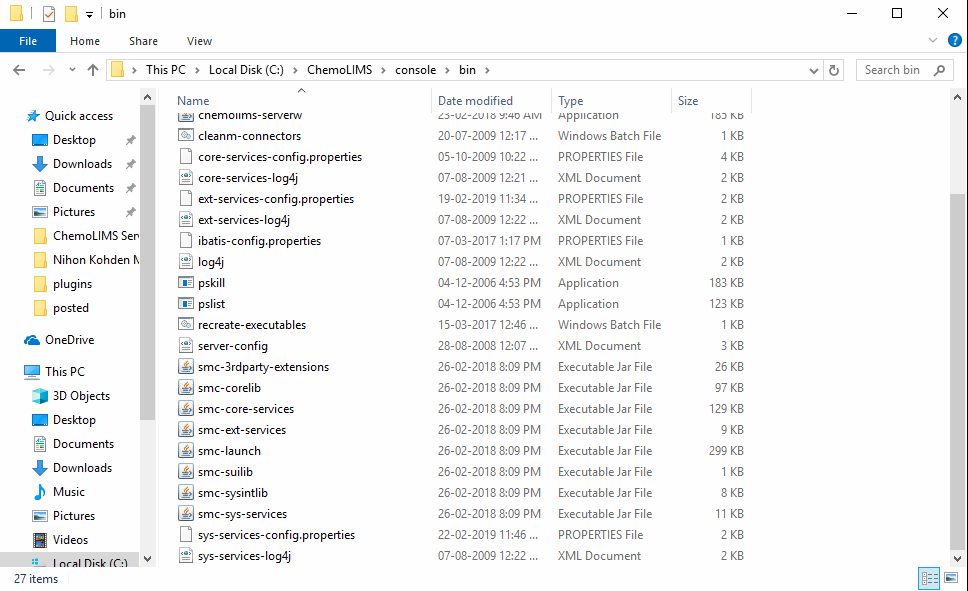Click the Help question mark icon
The height and width of the screenshot is (591, 968).
point(954,41)
